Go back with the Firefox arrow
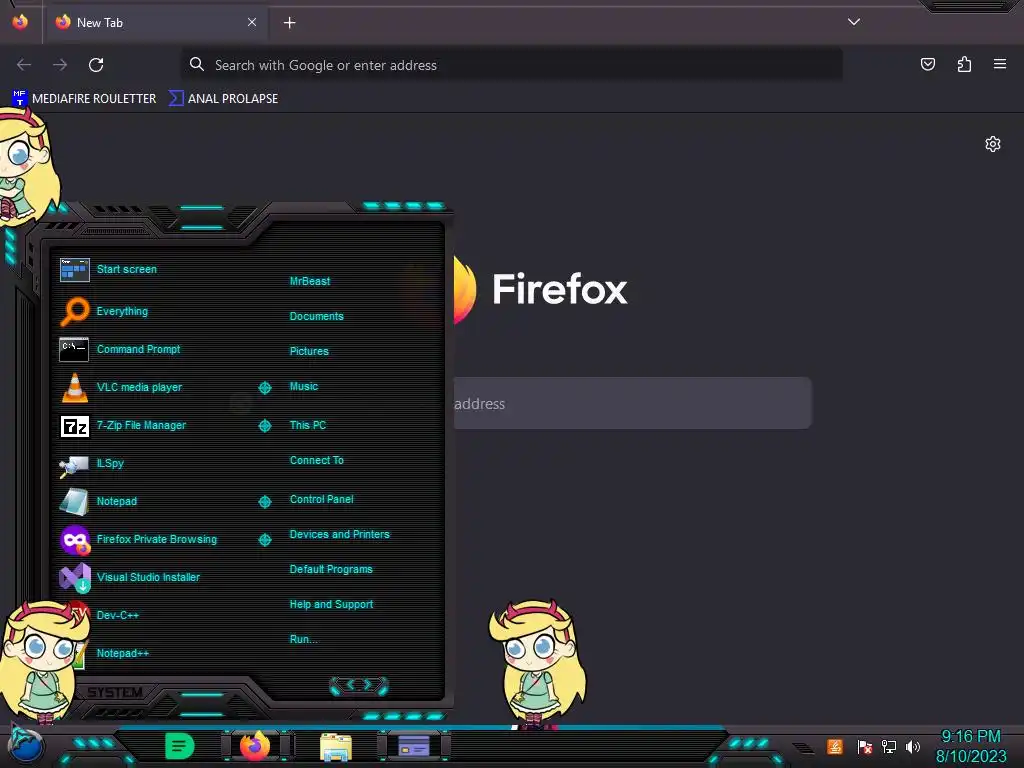The width and height of the screenshot is (1024, 768). tap(24, 65)
